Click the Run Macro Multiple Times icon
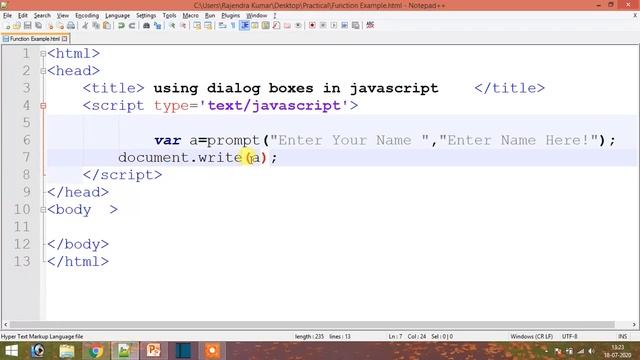 coord(344,25)
